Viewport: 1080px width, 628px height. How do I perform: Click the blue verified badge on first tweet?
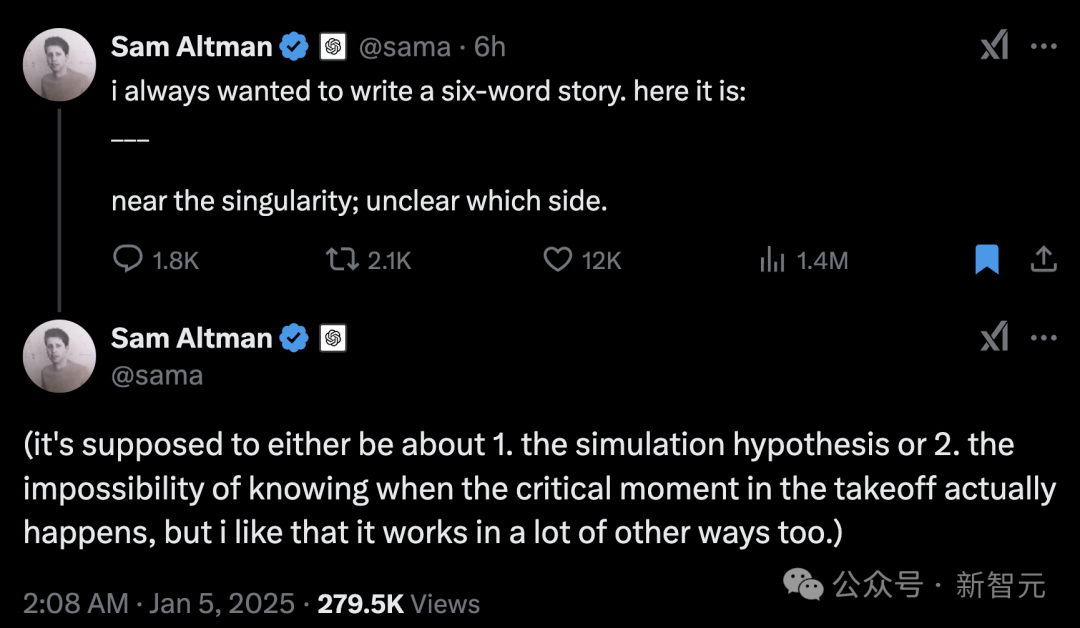click(x=294, y=47)
